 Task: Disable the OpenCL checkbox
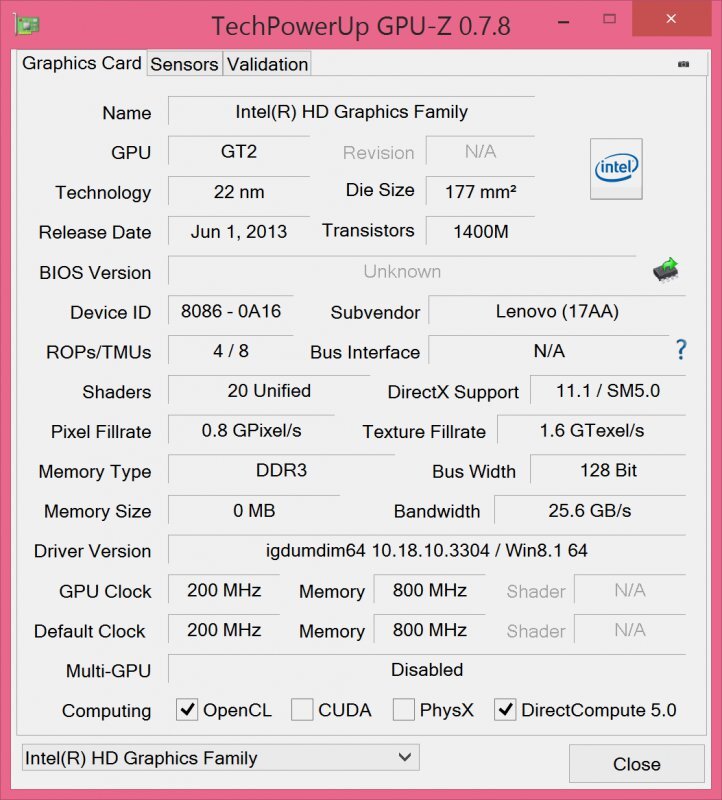[187, 710]
